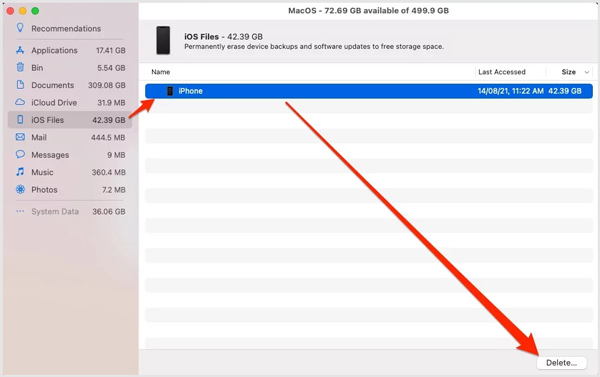Click the small phone icon in iPhone row

(x=170, y=91)
